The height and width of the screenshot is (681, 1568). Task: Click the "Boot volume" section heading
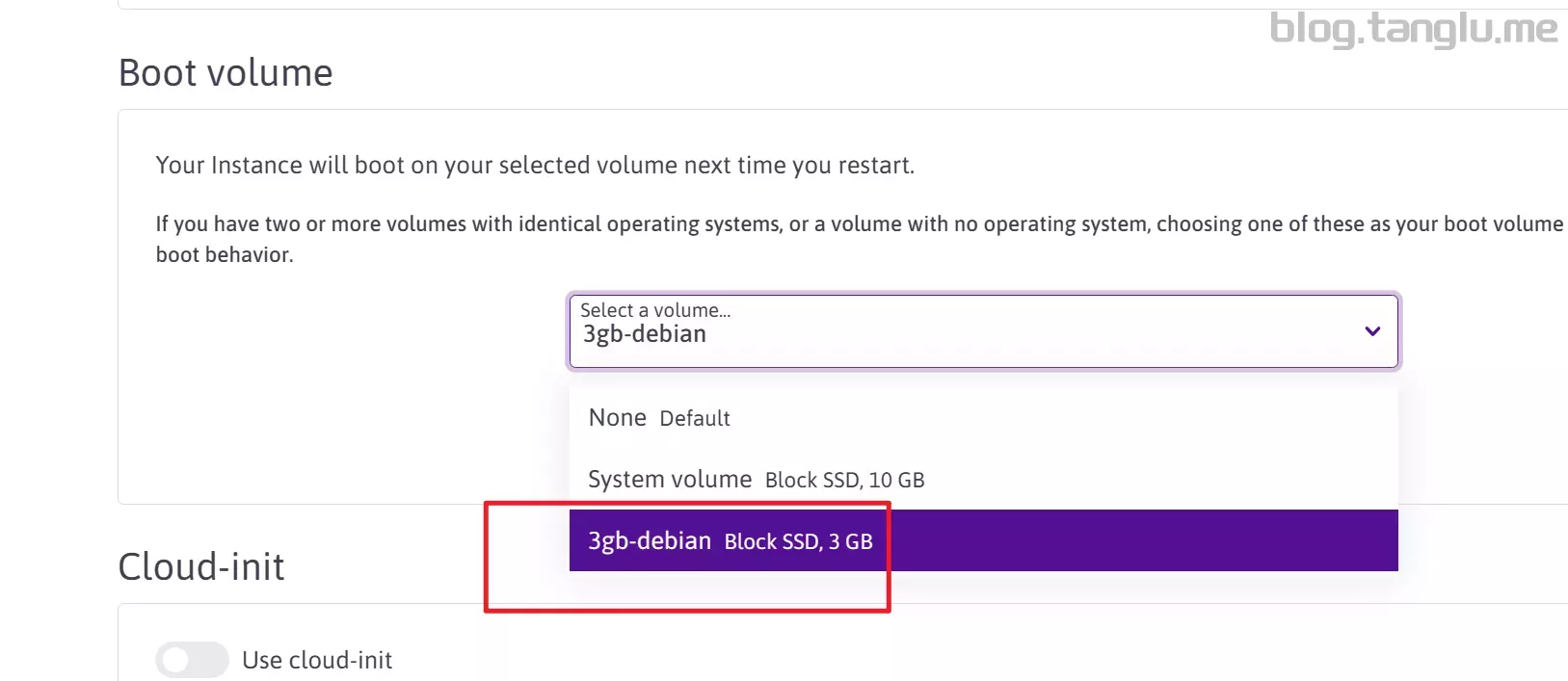(x=226, y=73)
